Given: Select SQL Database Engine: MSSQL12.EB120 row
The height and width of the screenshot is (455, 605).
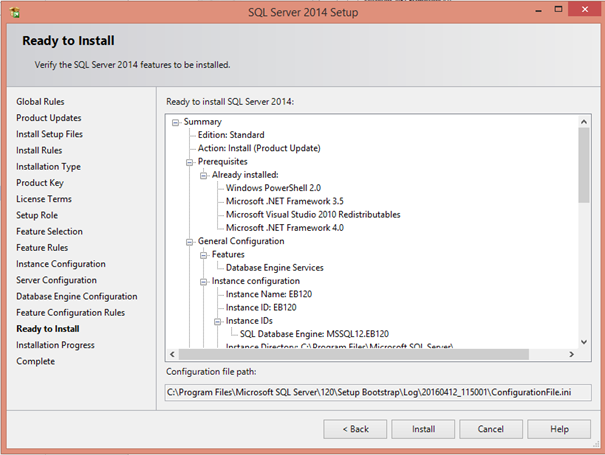Looking at the screenshot, I should click(314, 334).
